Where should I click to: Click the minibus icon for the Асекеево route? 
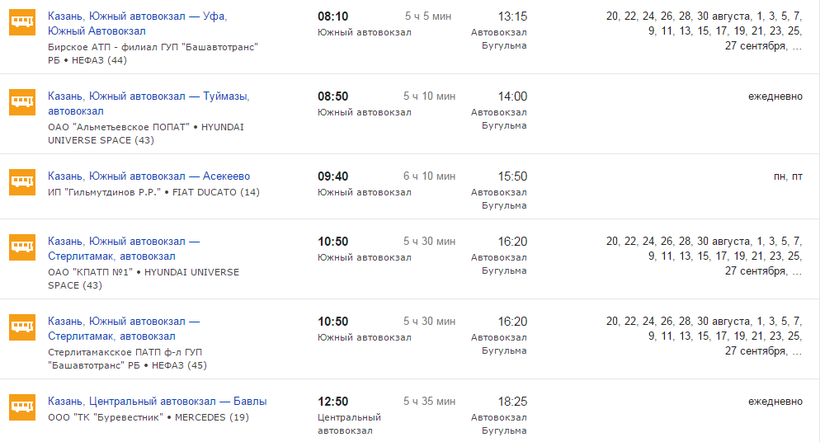[22, 181]
